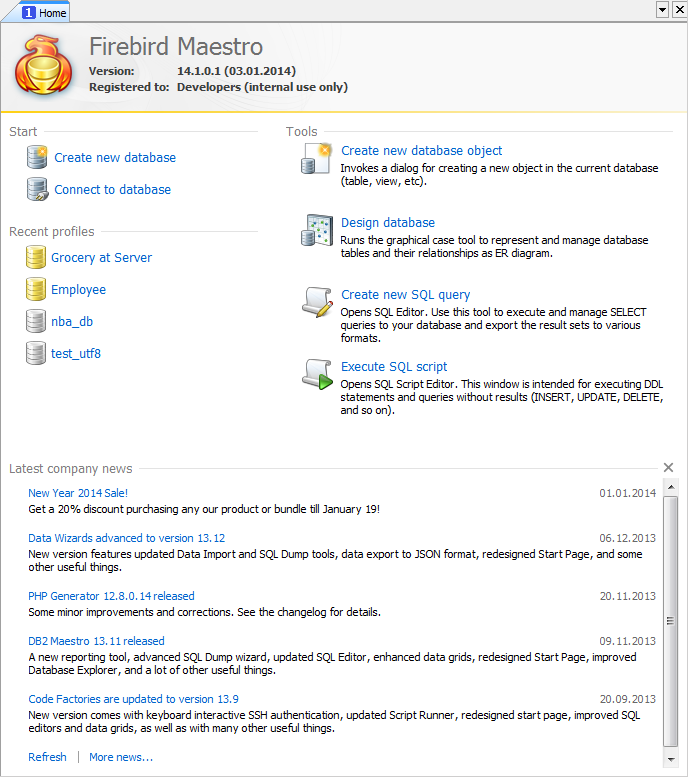Open Data Wizards version 13.12 news
Viewport: 688px width, 777px height.
point(126,538)
